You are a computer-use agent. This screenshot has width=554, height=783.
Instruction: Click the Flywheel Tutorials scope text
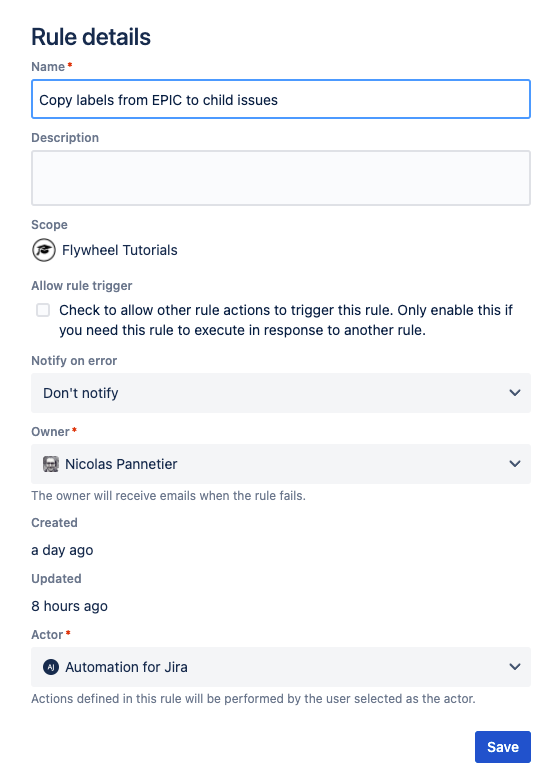pyautogui.click(x=119, y=250)
